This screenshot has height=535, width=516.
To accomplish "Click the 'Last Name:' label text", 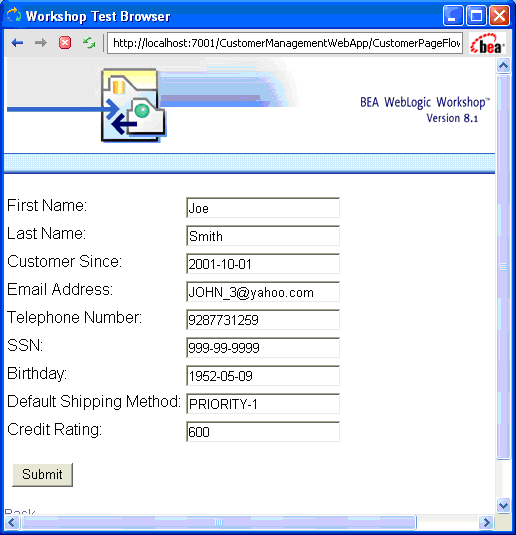I will pyautogui.click(x=46, y=233).
